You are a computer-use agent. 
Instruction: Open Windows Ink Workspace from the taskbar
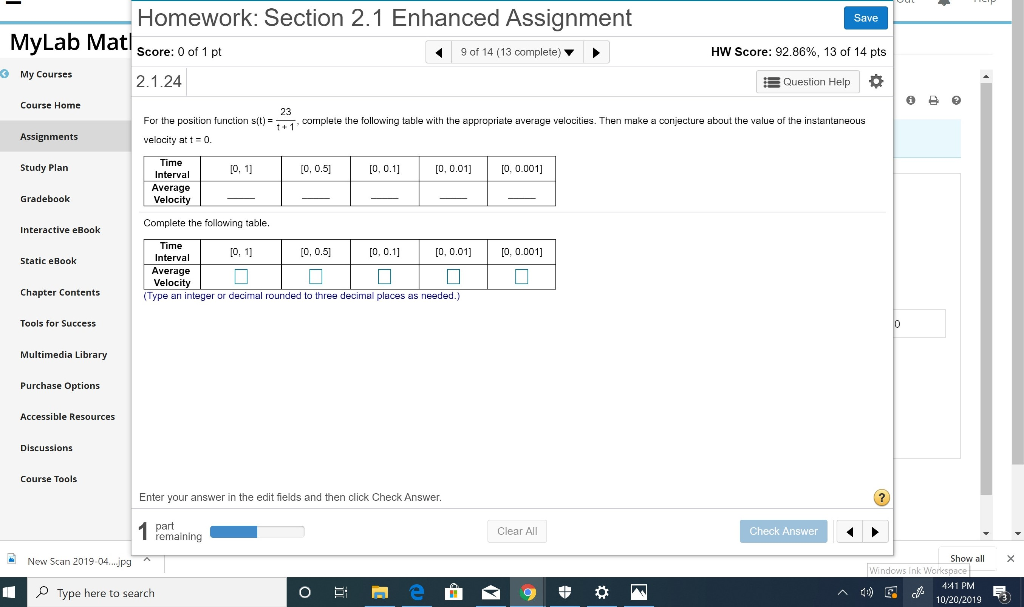click(x=918, y=592)
